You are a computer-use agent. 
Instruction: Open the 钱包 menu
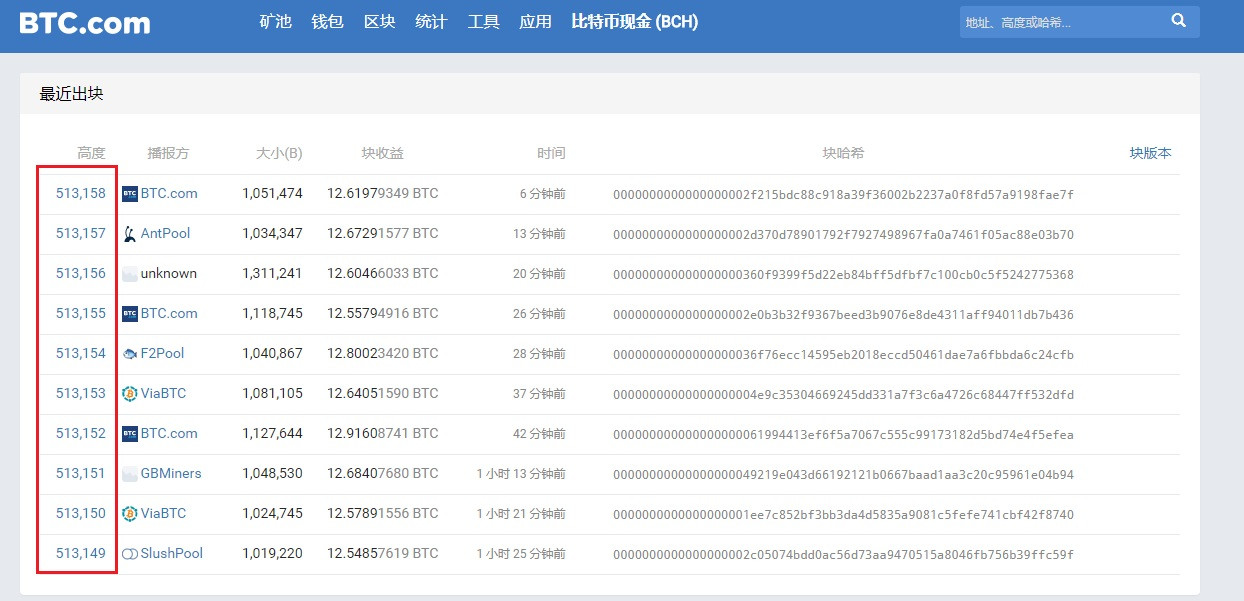click(327, 21)
